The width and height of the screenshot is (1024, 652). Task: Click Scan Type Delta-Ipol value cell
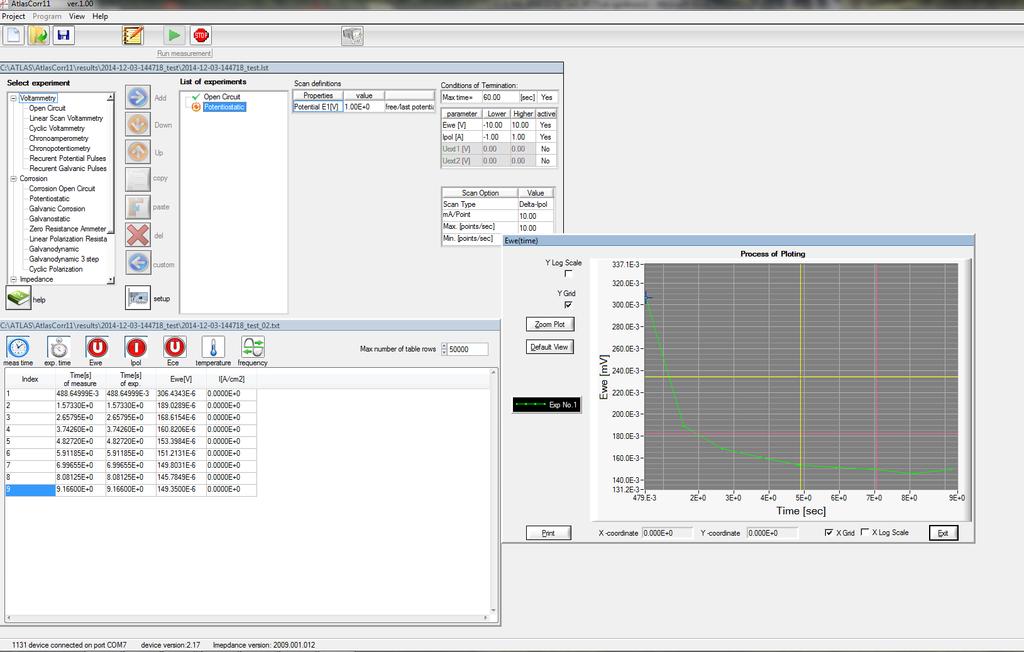click(x=536, y=204)
